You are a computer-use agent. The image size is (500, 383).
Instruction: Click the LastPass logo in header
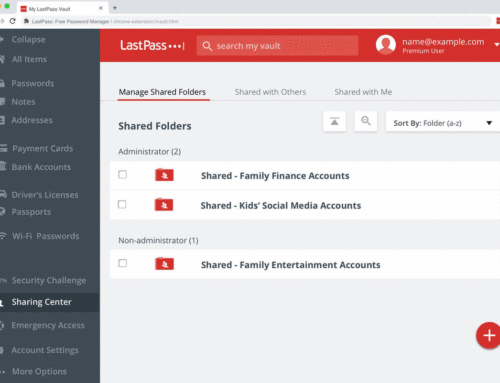152,45
